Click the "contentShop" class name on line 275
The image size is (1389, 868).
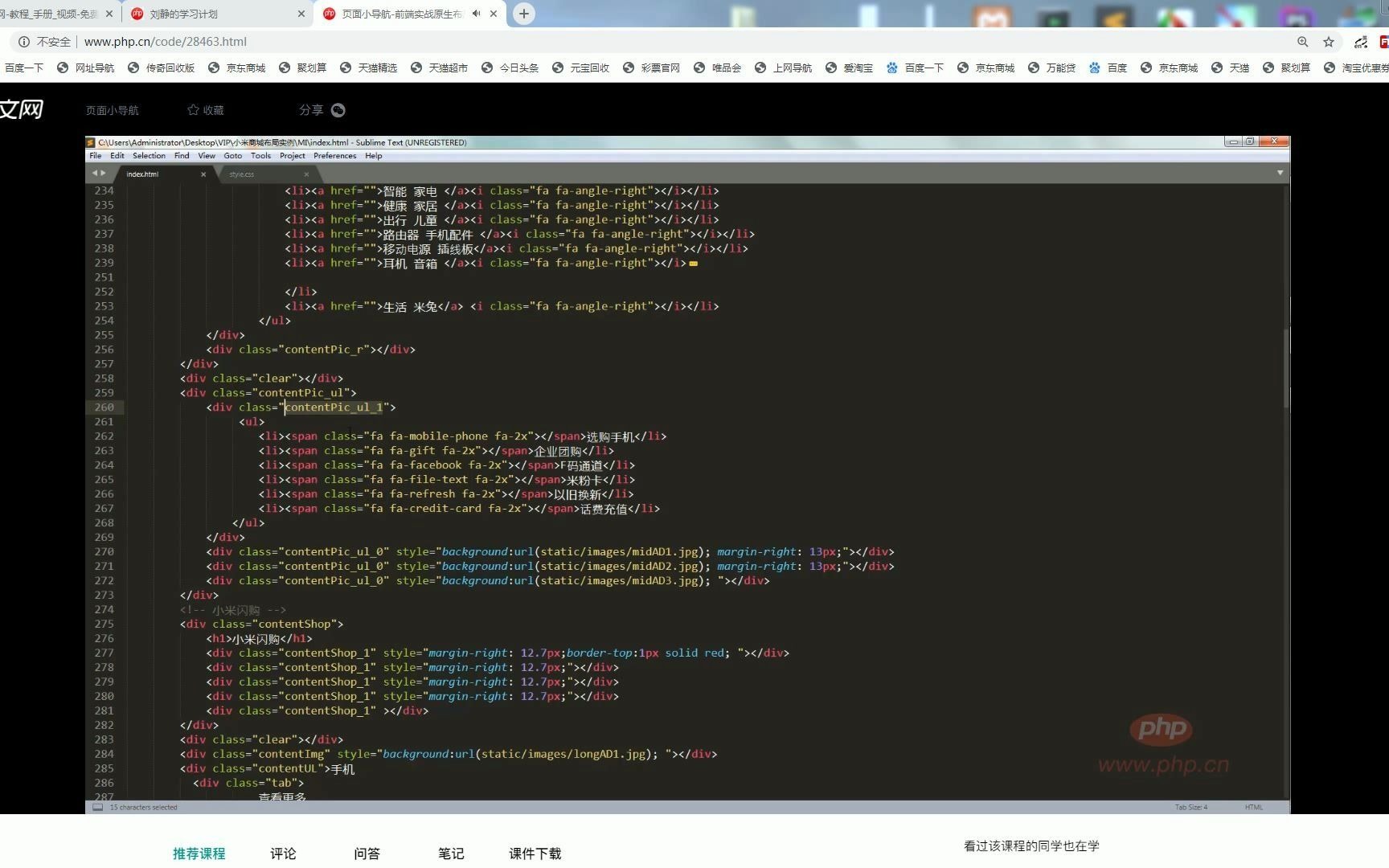pos(295,624)
